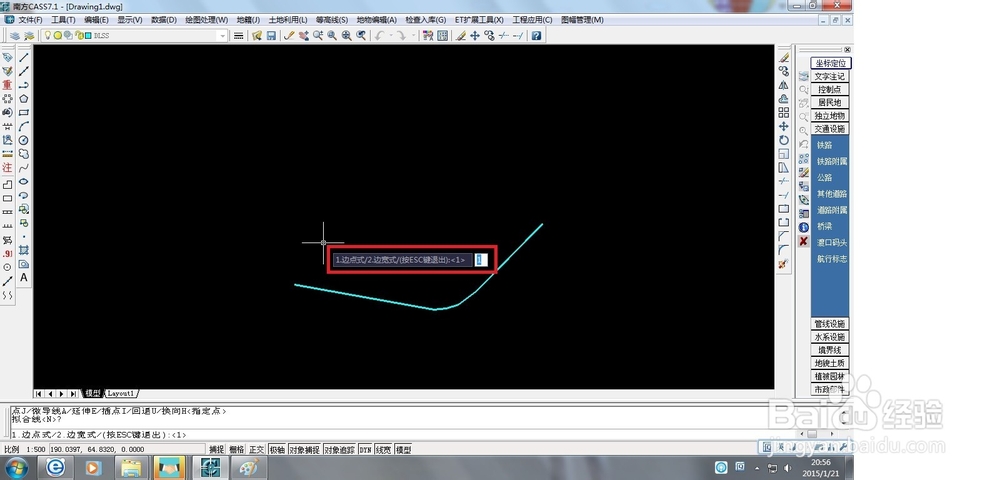Open the 地物编辑(A) menu
This screenshot has height=480, width=1000.
[376, 20]
